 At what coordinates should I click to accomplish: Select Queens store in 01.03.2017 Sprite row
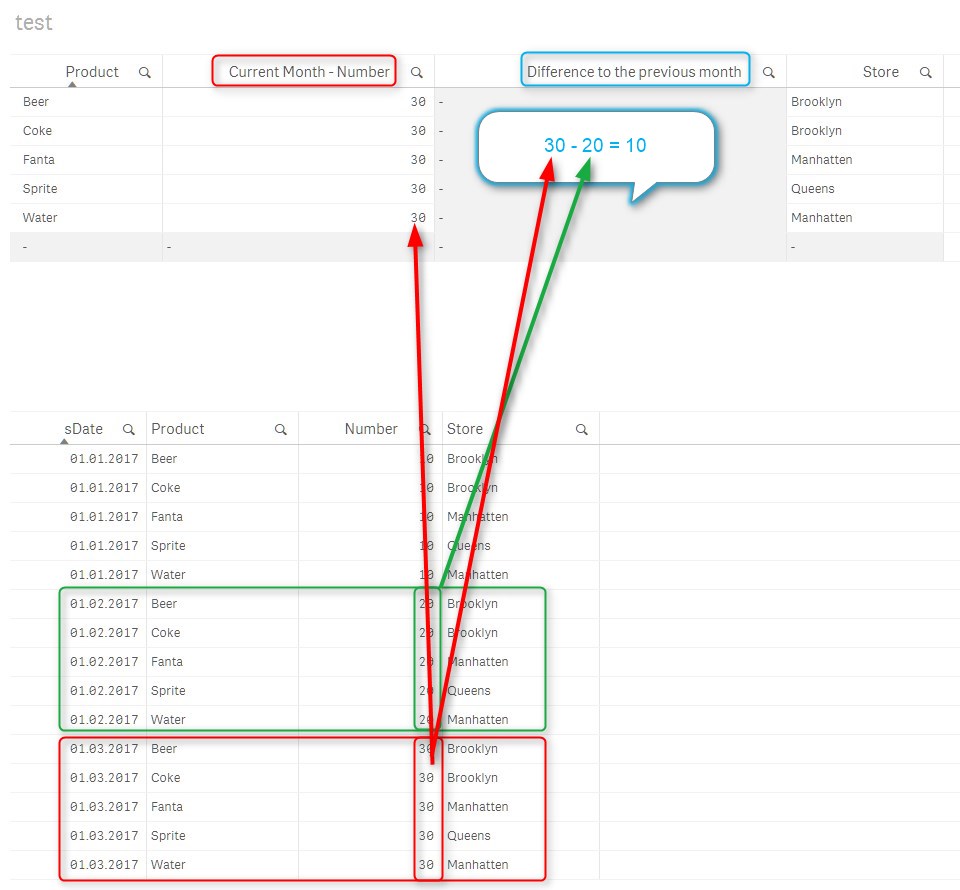(468, 836)
